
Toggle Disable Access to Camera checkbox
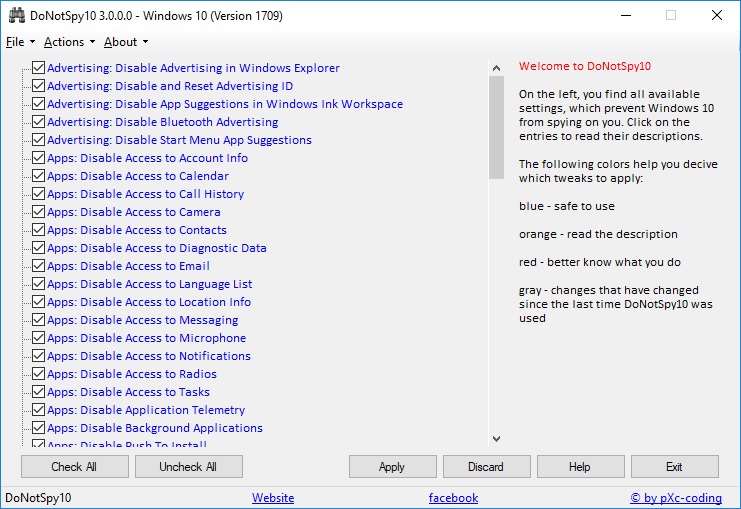[39, 211]
